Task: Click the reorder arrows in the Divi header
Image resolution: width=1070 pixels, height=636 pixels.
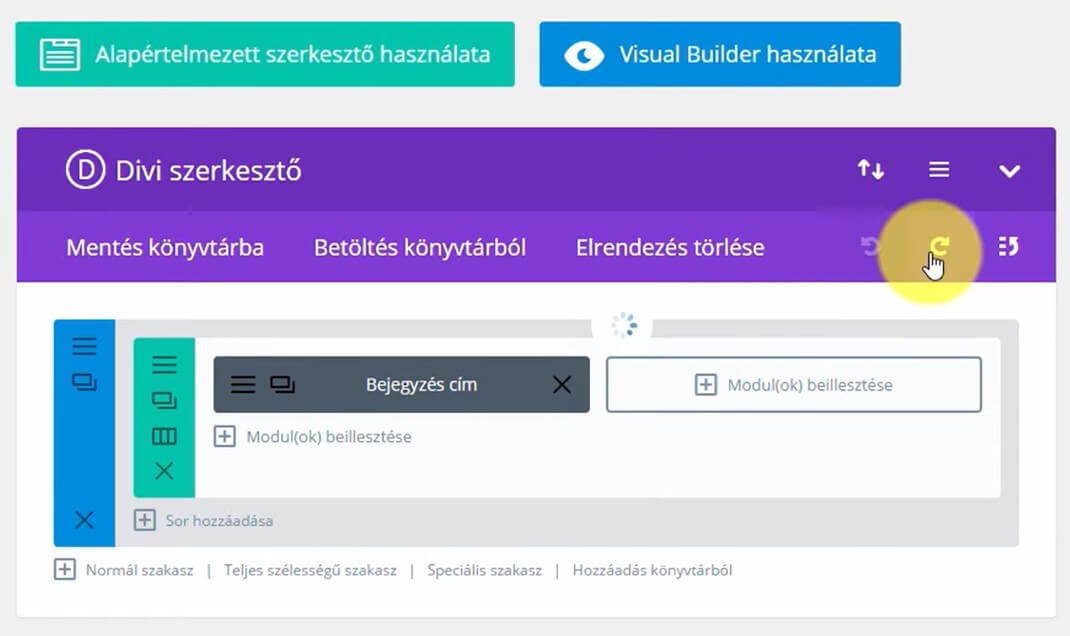Action: [870, 170]
